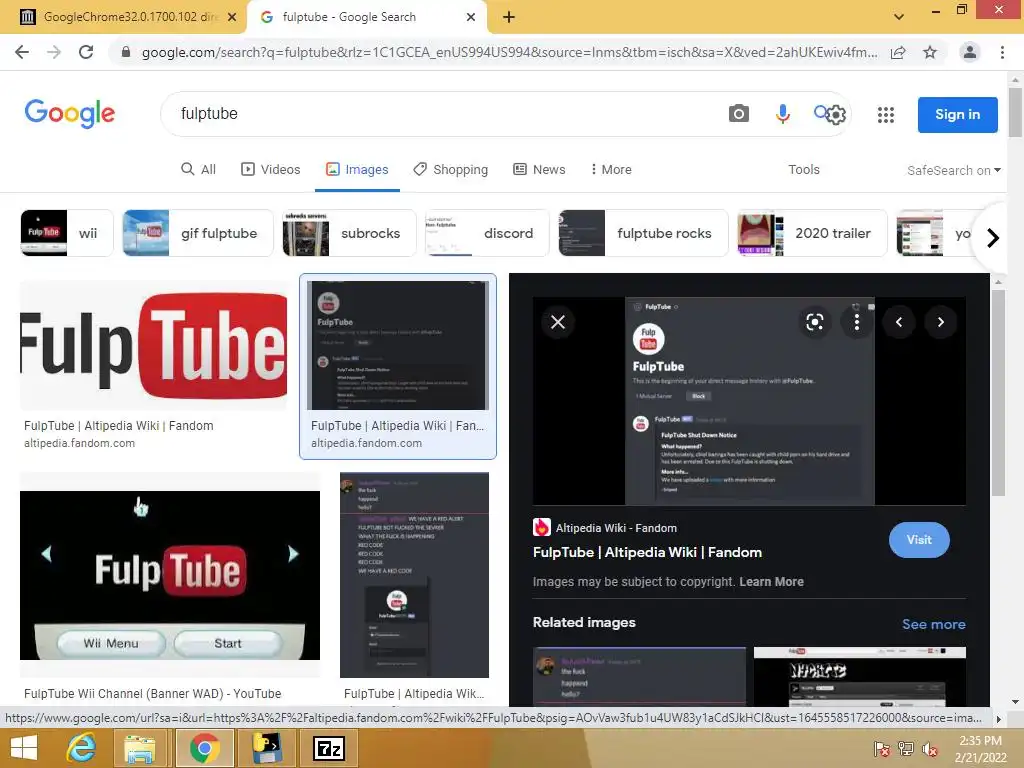Open the Windows Start button
The image size is (1024, 768).
click(x=24, y=748)
